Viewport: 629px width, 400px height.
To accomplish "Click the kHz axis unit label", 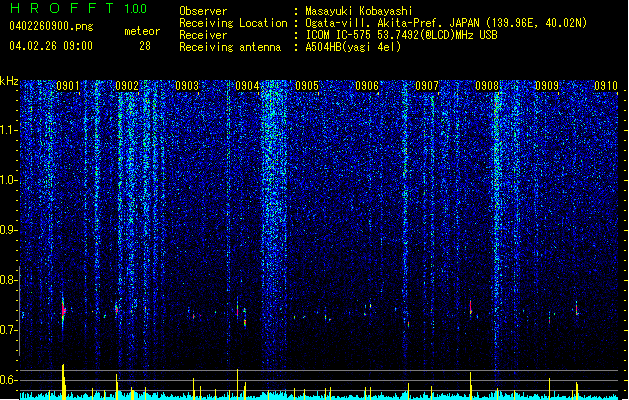I will click(x=9, y=81).
